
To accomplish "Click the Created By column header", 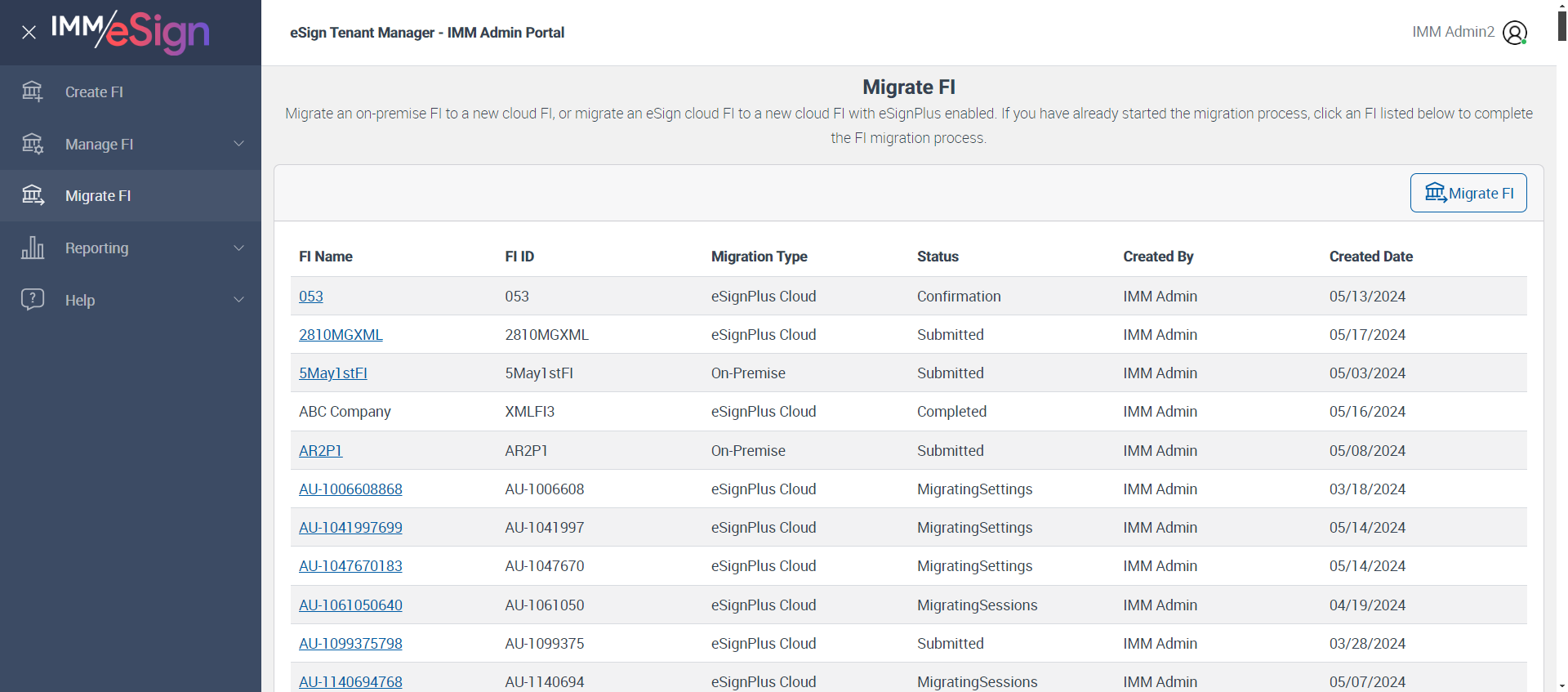I will click(1158, 257).
